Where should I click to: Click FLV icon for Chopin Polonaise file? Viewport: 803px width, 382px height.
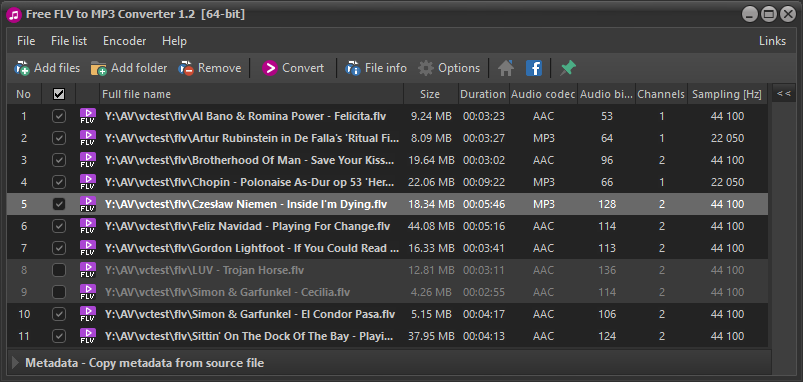point(88,182)
